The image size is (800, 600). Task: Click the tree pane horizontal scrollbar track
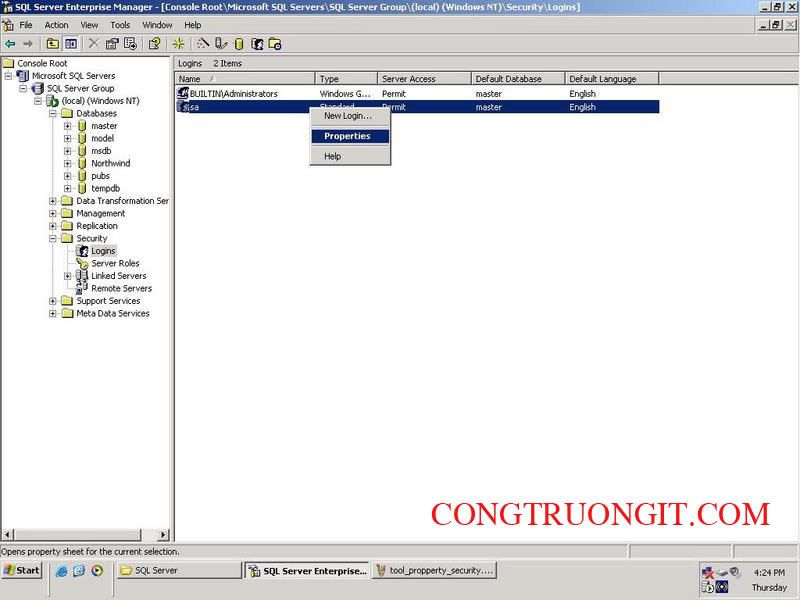click(x=148, y=535)
